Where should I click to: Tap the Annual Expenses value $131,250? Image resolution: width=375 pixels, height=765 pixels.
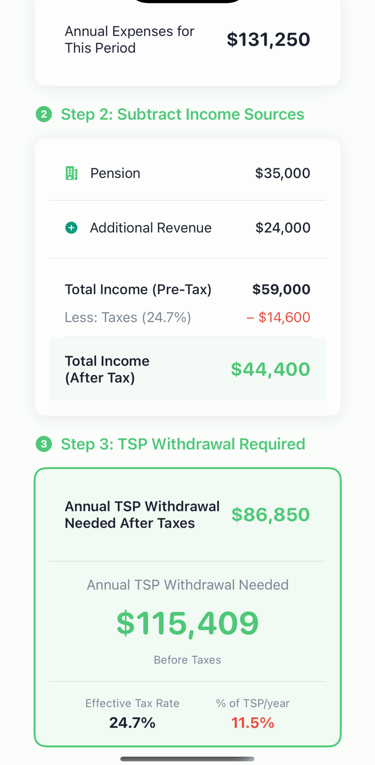click(268, 40)
